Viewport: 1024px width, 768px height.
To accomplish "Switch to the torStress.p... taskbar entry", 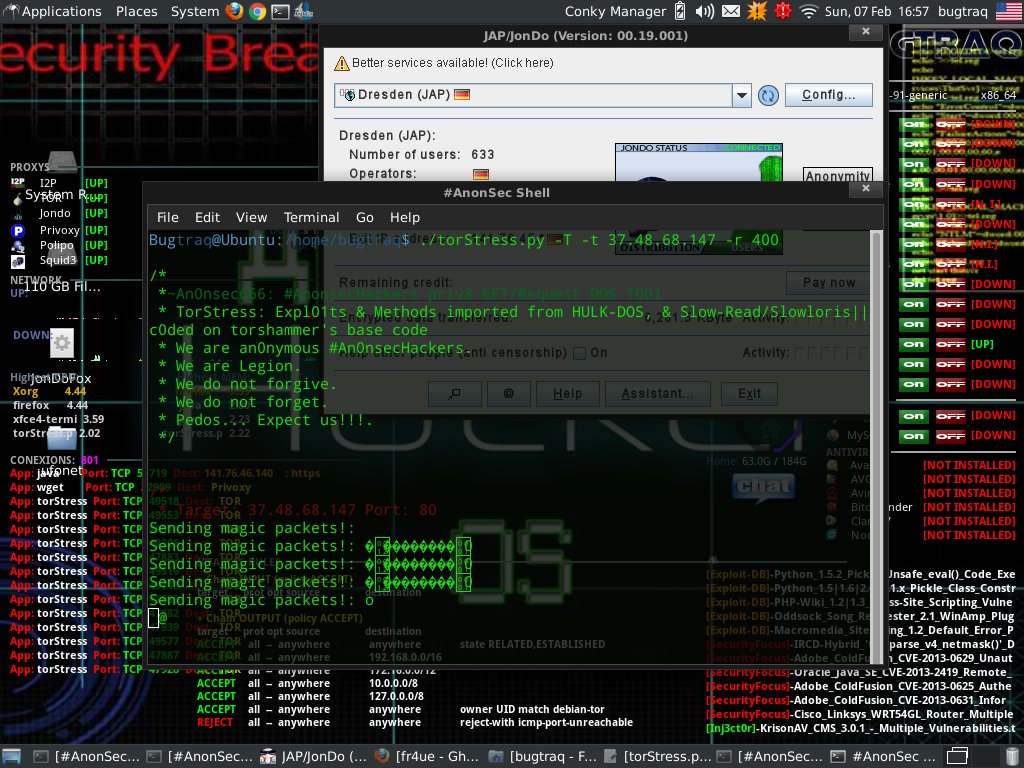I will 656,756.
